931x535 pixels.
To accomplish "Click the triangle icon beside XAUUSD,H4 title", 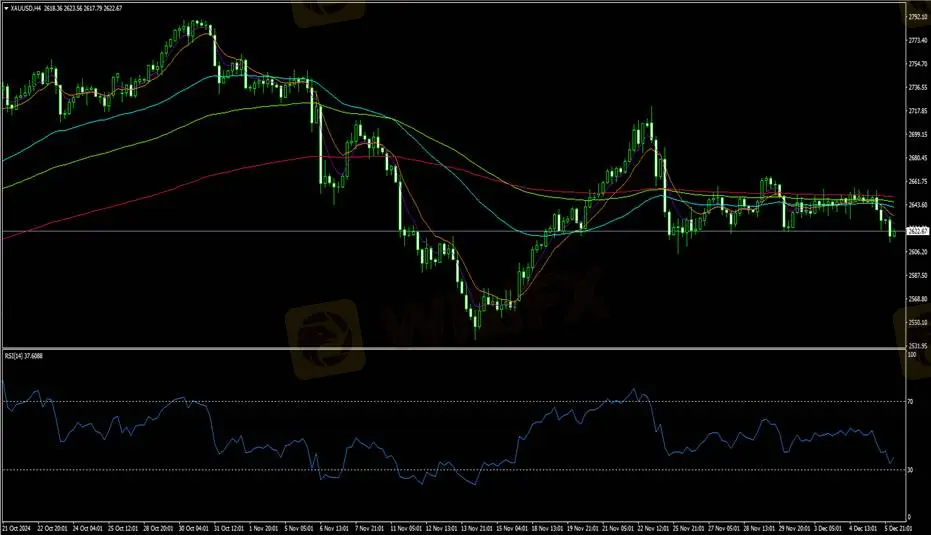I will pos(6,9).
